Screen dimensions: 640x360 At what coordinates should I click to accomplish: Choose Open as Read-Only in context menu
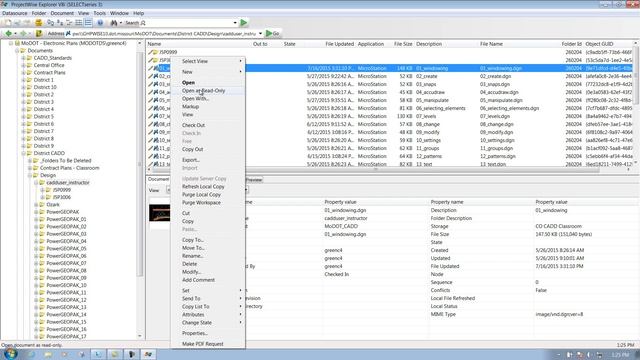pyautogui.click(x=208, y=91)
